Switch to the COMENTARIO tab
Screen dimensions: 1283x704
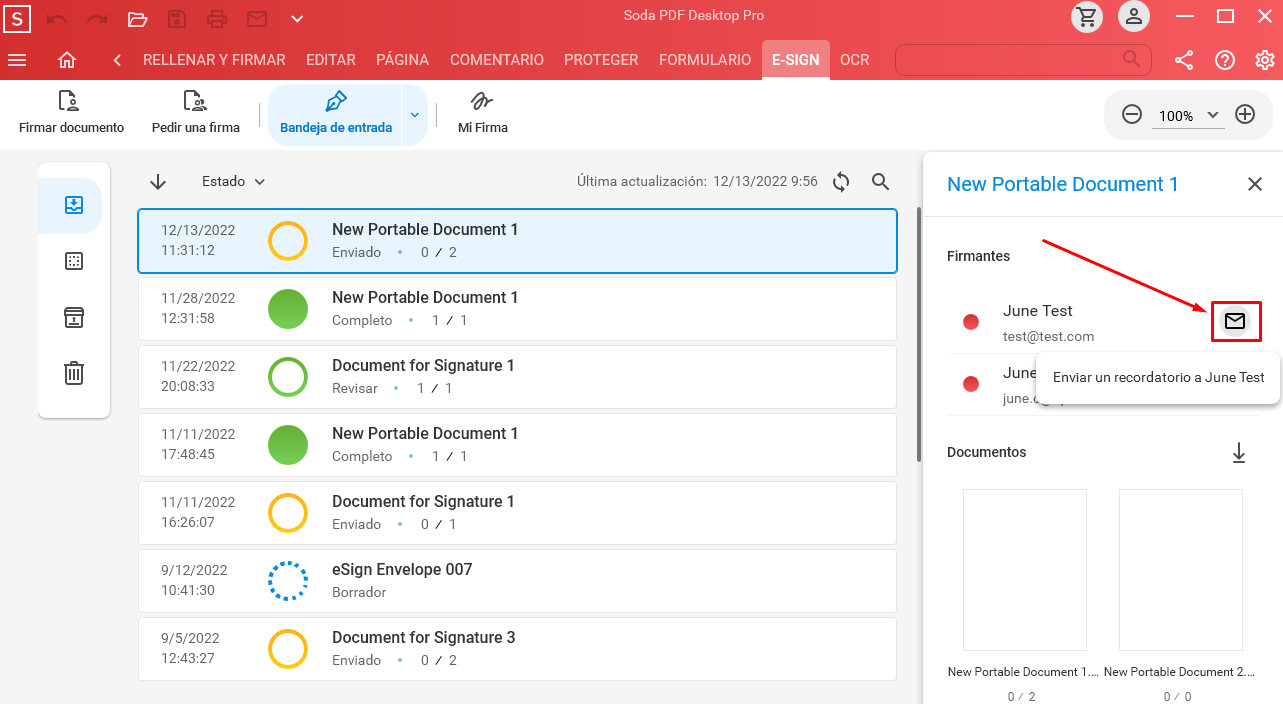(497, 60)
